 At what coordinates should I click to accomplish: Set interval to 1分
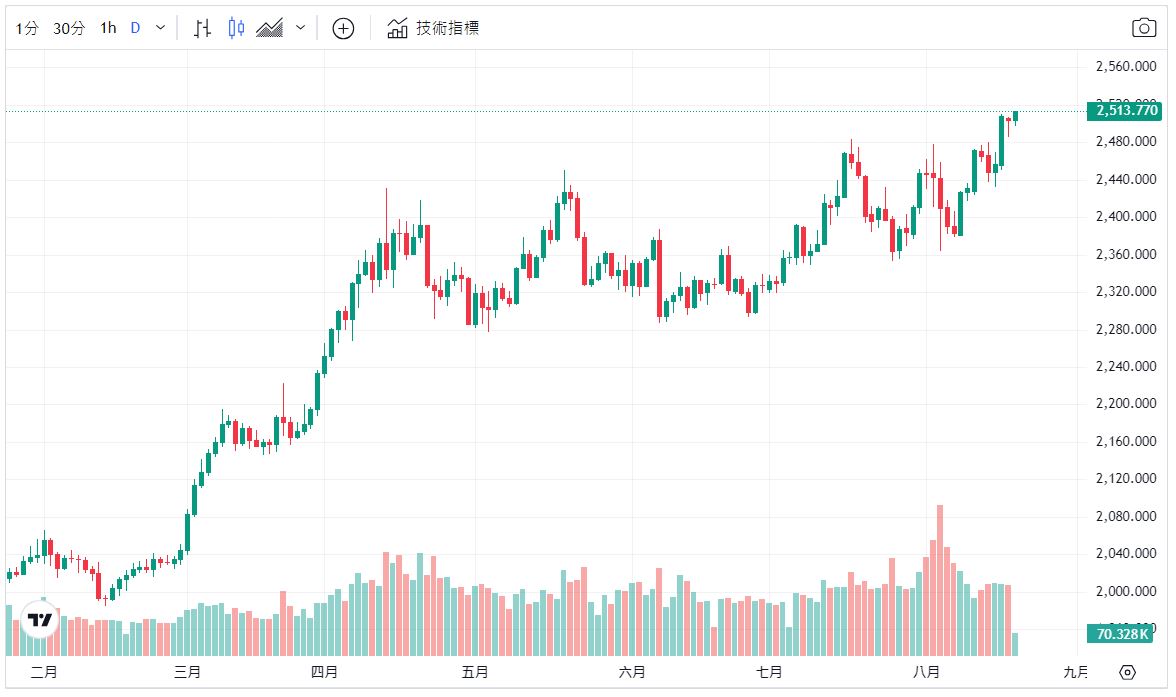(27, 28)
